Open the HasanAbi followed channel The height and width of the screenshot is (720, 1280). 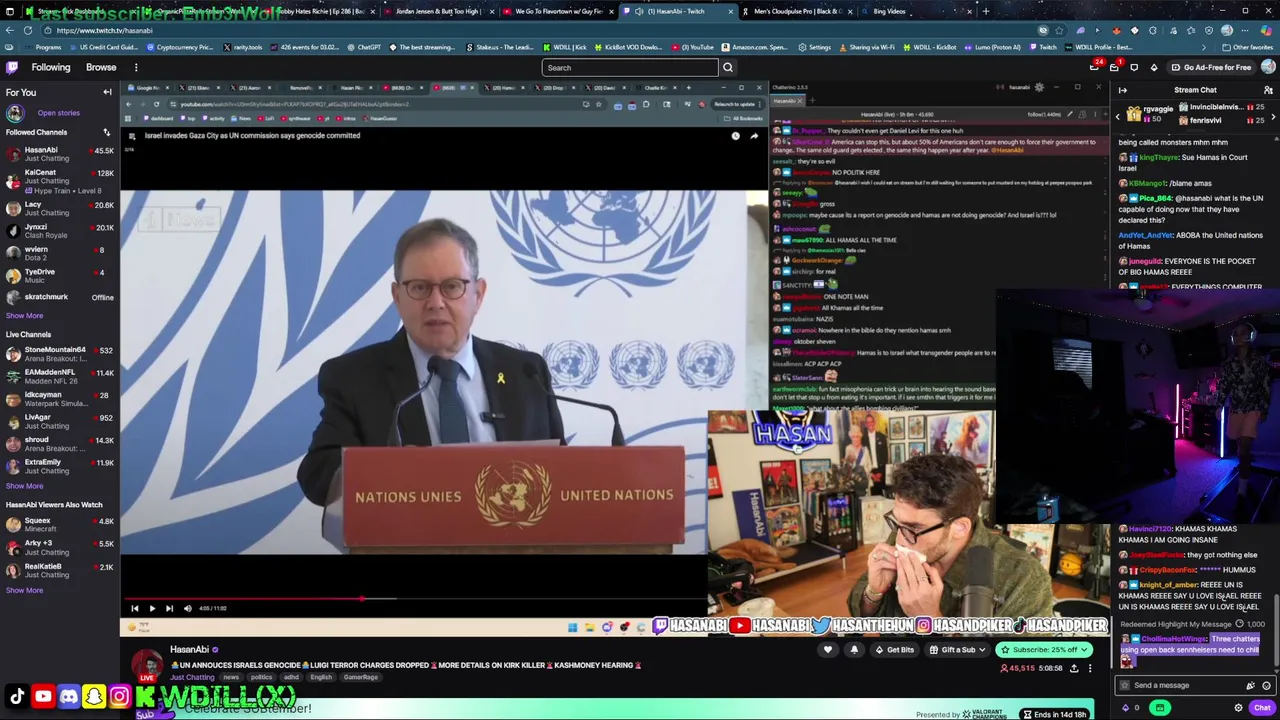(x=60, y=154)
